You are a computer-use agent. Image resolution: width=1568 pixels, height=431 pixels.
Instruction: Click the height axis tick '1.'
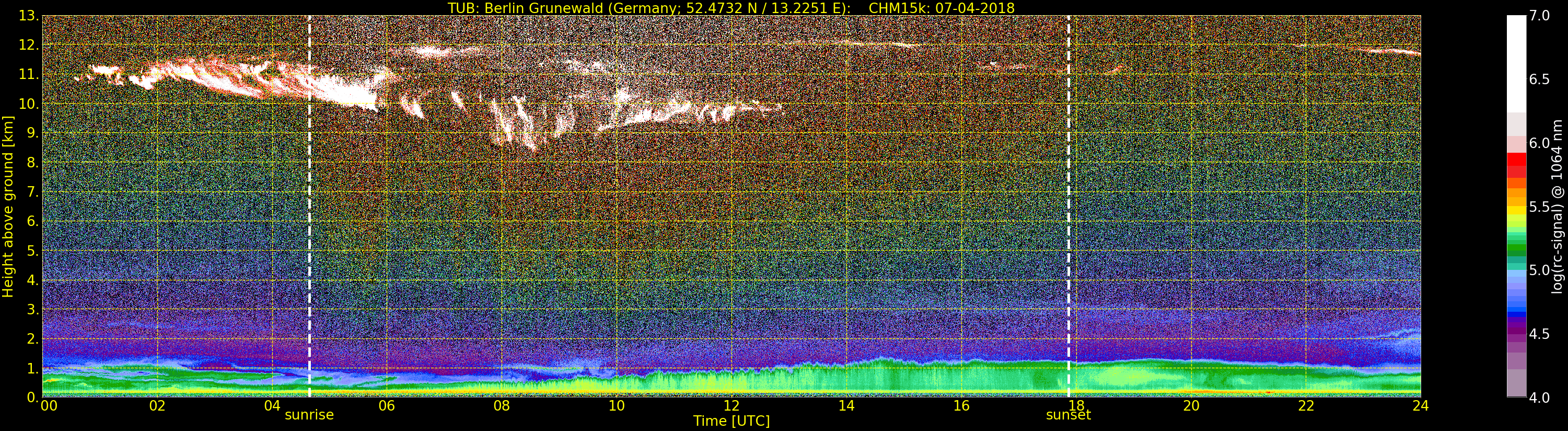(33, 368)
